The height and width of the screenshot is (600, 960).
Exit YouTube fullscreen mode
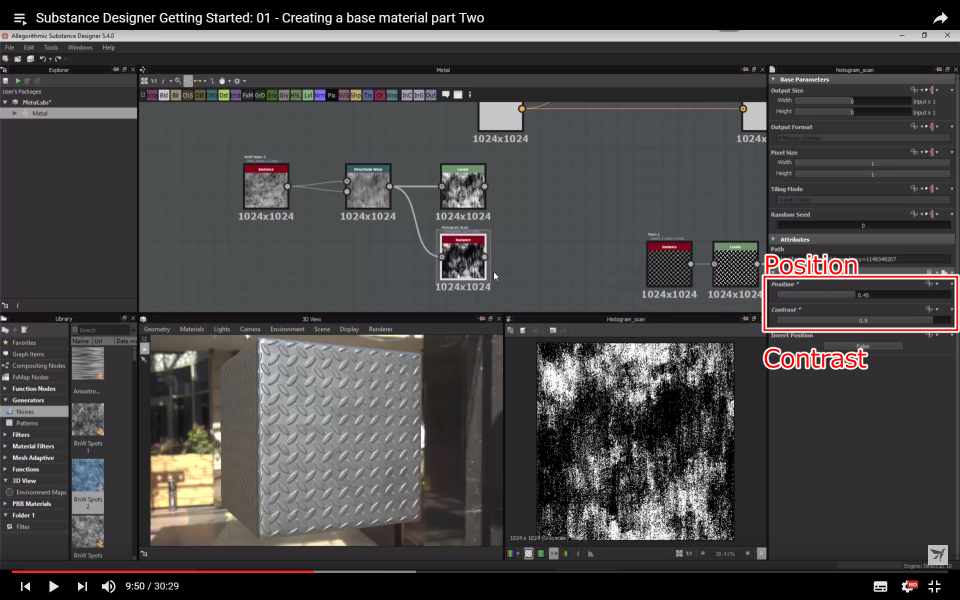coord(934,587)
